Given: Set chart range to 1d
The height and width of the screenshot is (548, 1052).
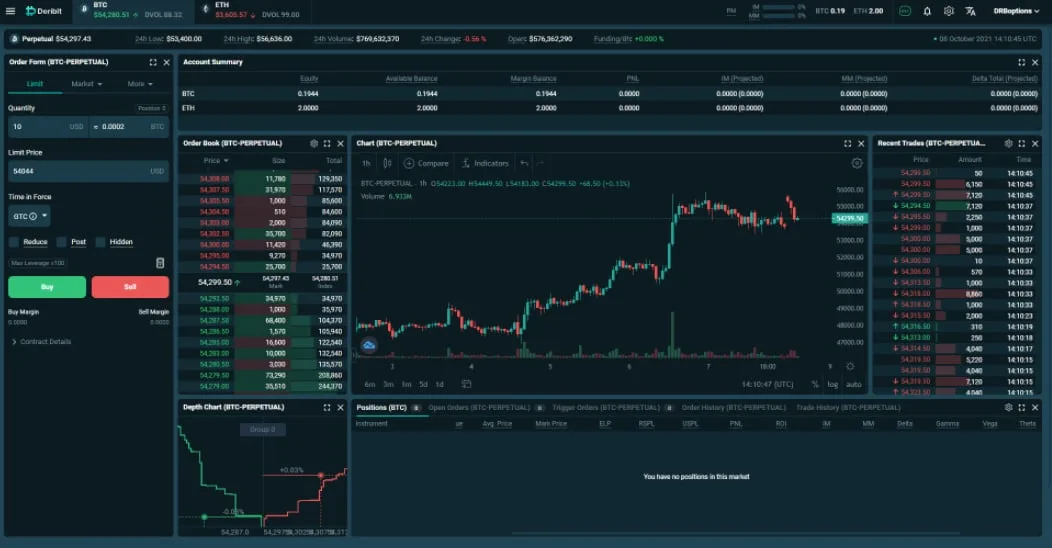Looking at the screenshot, I should pos(439,384).
